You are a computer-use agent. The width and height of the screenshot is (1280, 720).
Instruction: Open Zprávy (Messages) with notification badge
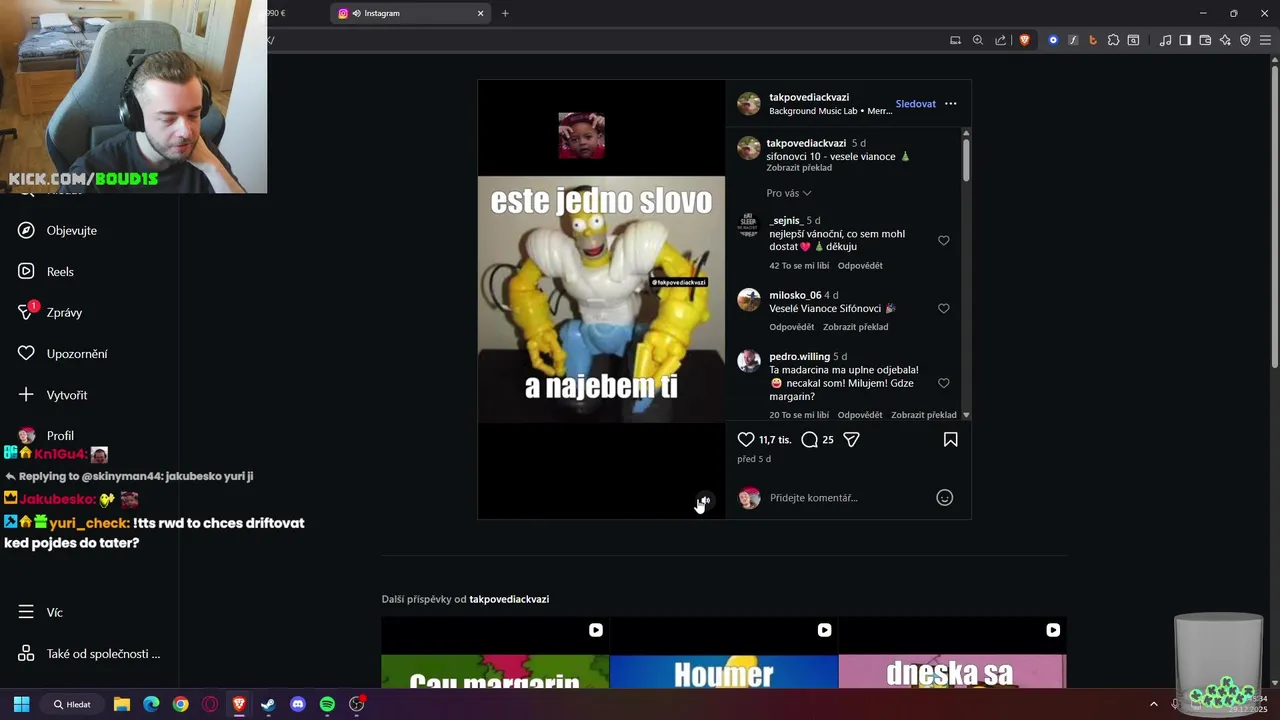49,312
